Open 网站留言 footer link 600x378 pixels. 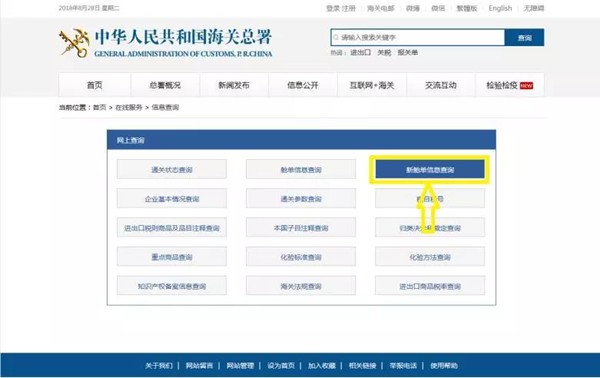(x=199, y=366)
